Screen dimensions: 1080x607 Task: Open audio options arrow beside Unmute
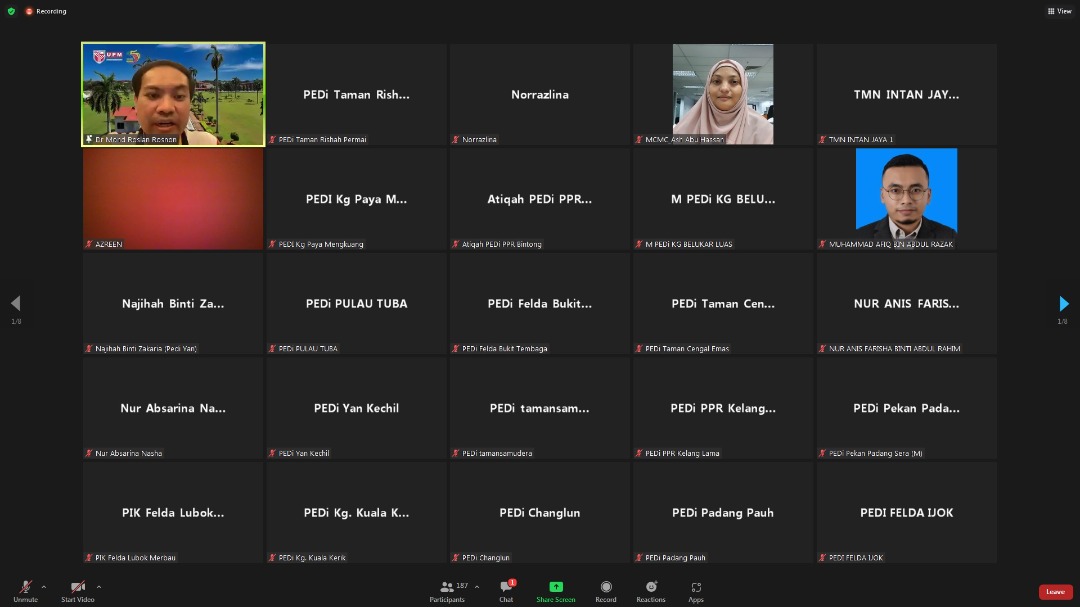pyautogui.click(x=43, y=587)
